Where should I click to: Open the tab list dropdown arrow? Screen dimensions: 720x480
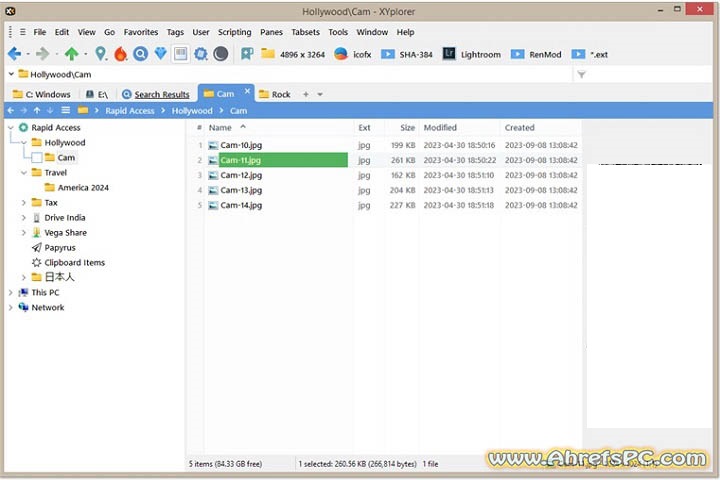pos(320,94)
